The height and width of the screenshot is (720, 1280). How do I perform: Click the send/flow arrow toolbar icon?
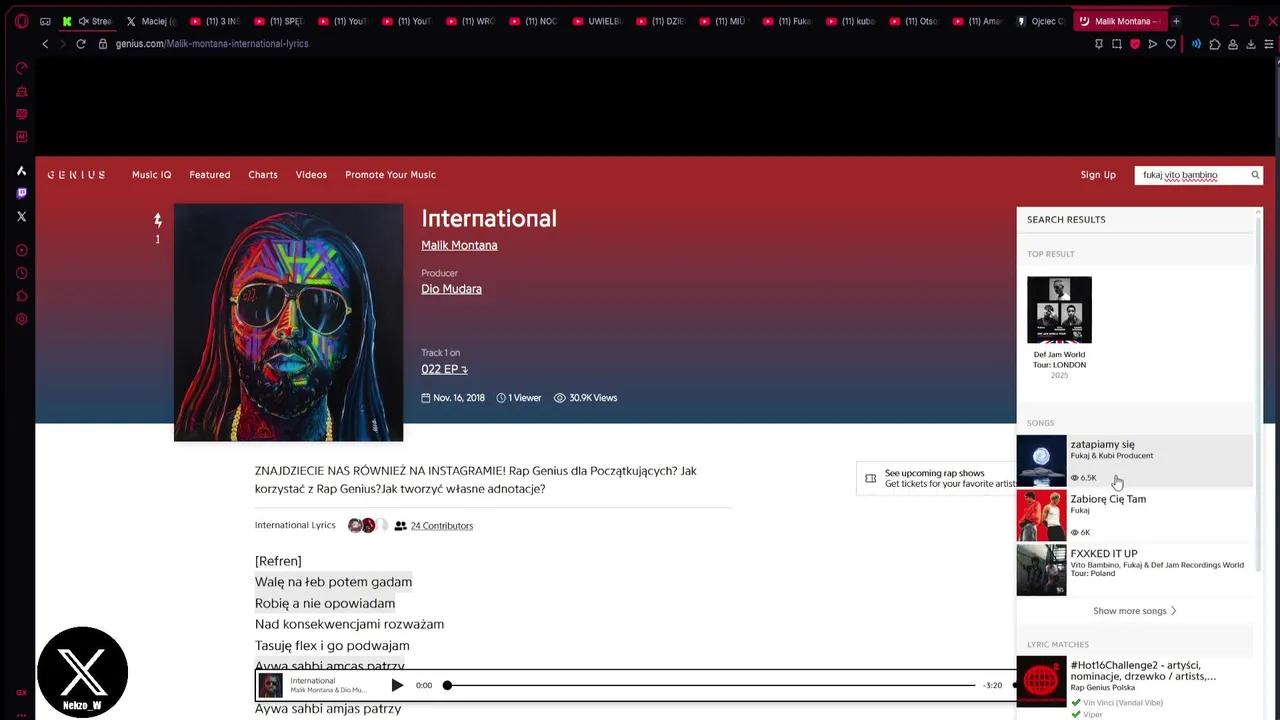click(1152, 44)
